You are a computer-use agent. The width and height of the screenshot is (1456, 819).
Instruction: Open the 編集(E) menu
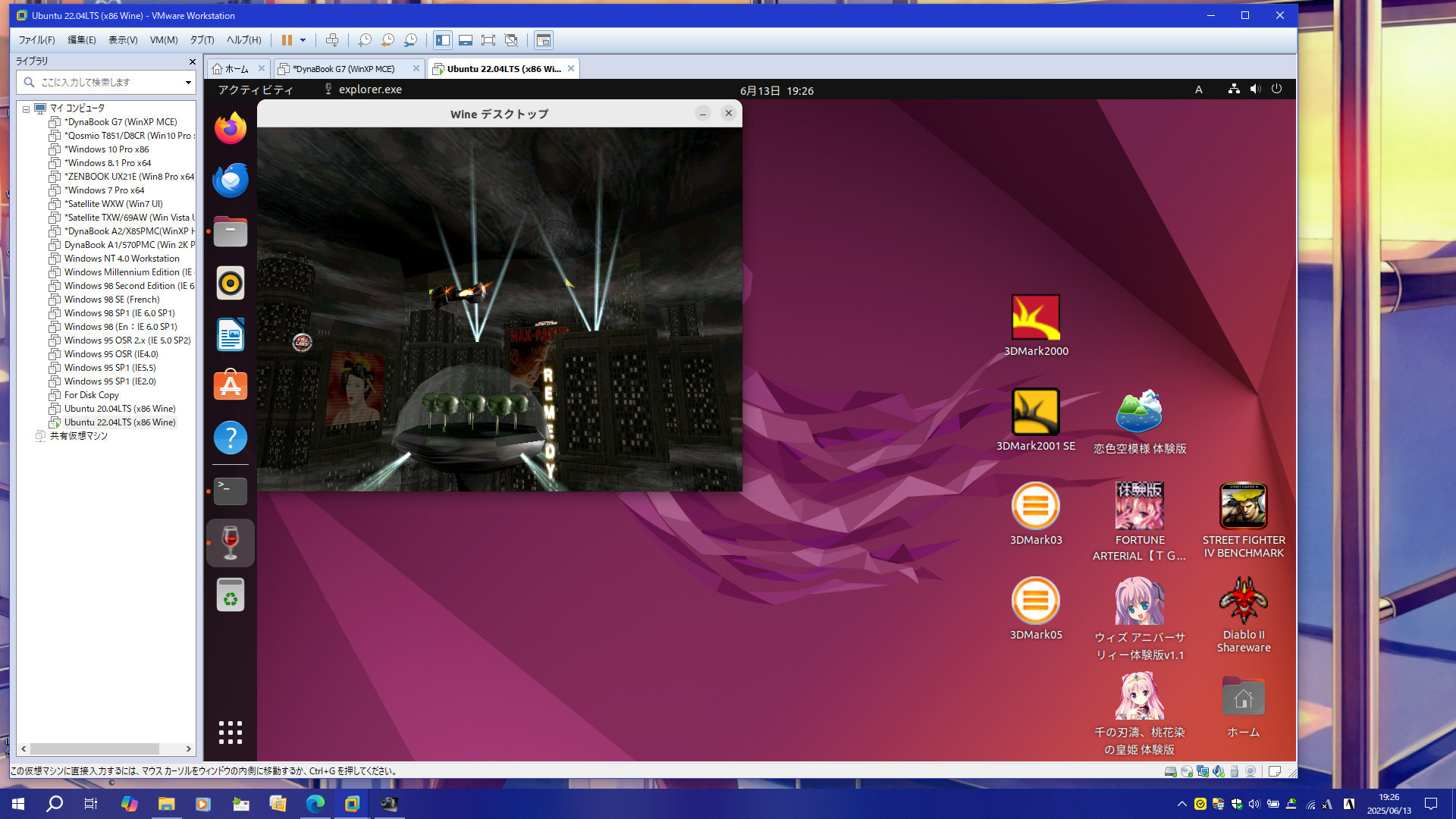(x=82, y=40)
